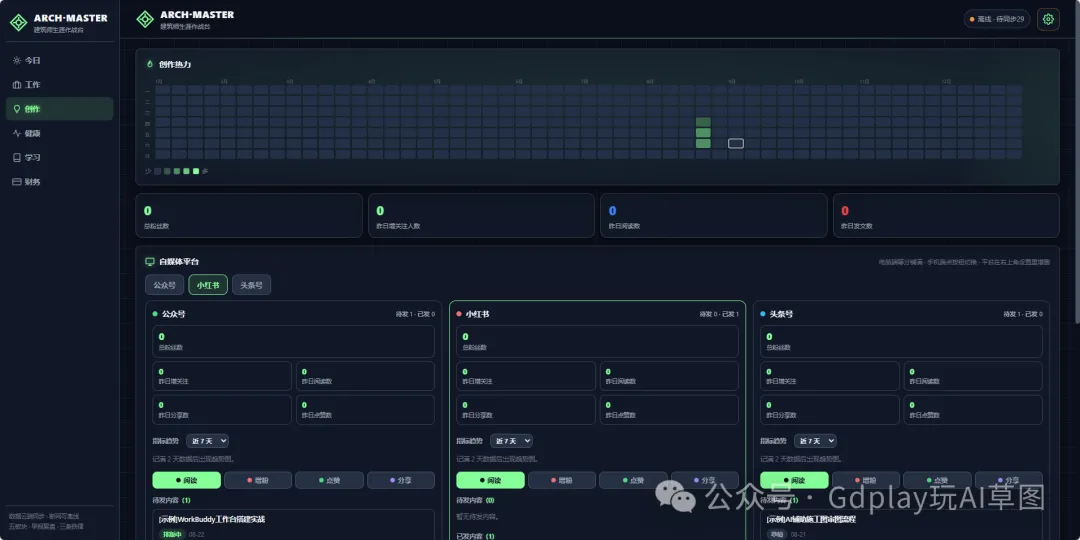This screenshot has height=540, width=1080.
Task: Click the red dot beside the 小红书 card title
Action: [459, 314]
